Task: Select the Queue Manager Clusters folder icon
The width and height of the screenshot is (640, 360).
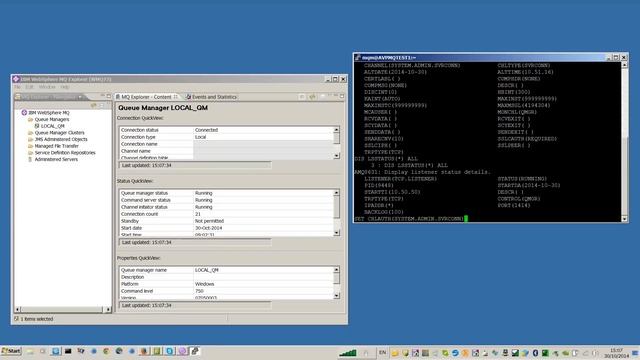Action: (30, 133)
